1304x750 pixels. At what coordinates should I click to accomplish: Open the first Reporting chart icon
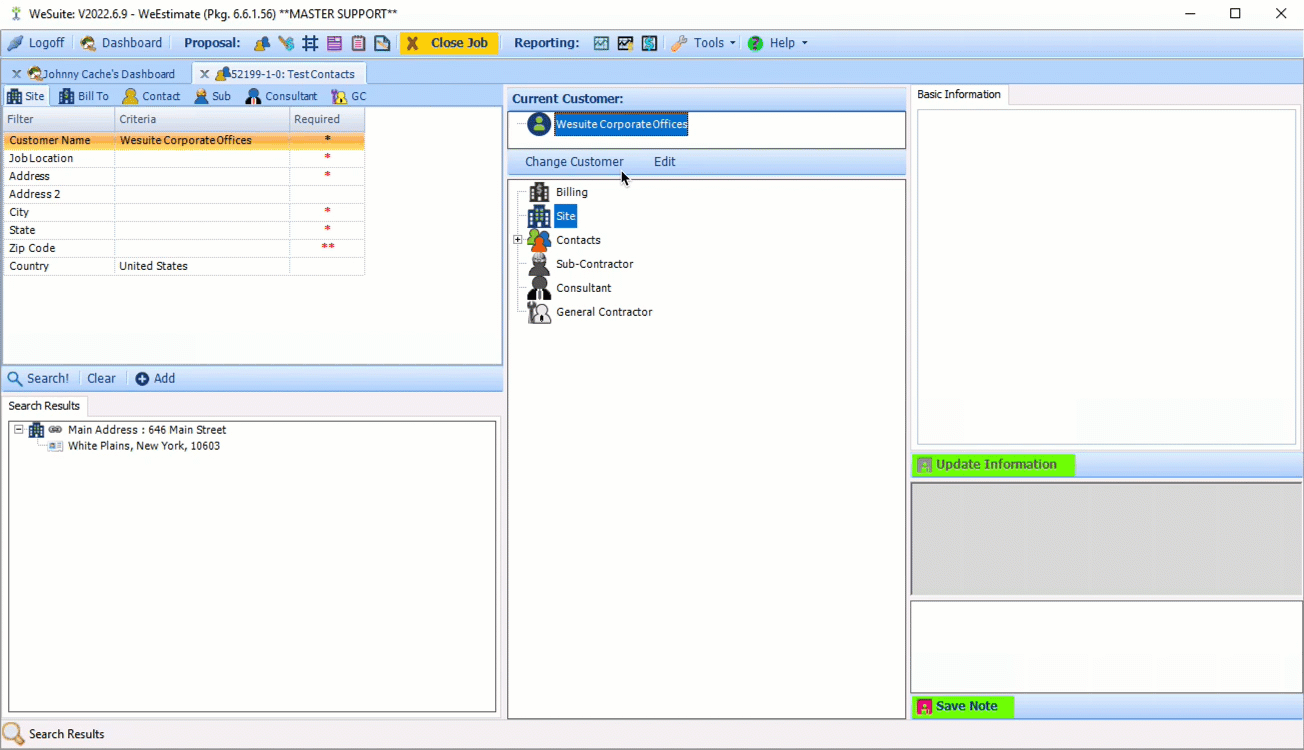click(x=601, y=43)
